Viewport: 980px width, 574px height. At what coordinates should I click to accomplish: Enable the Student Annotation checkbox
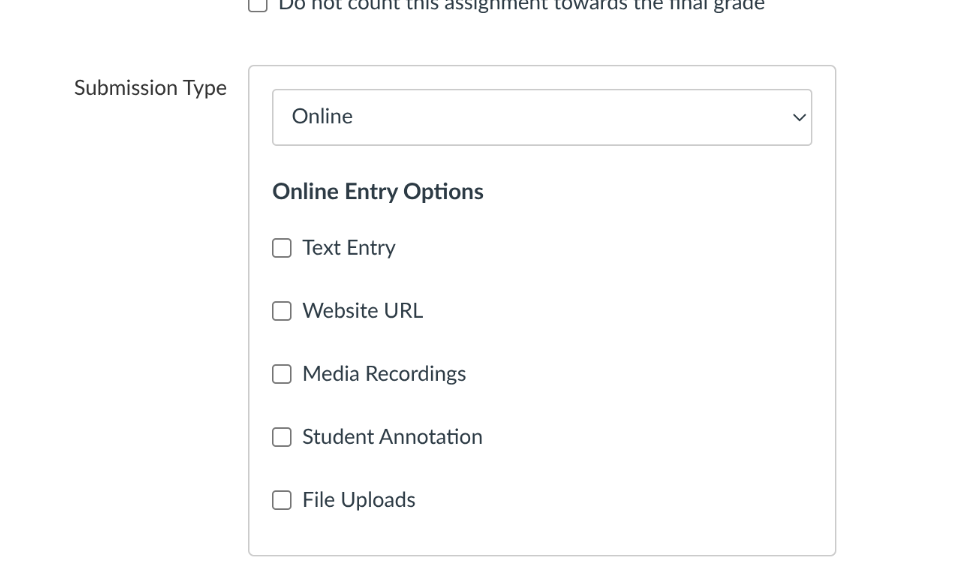(282, 437)
